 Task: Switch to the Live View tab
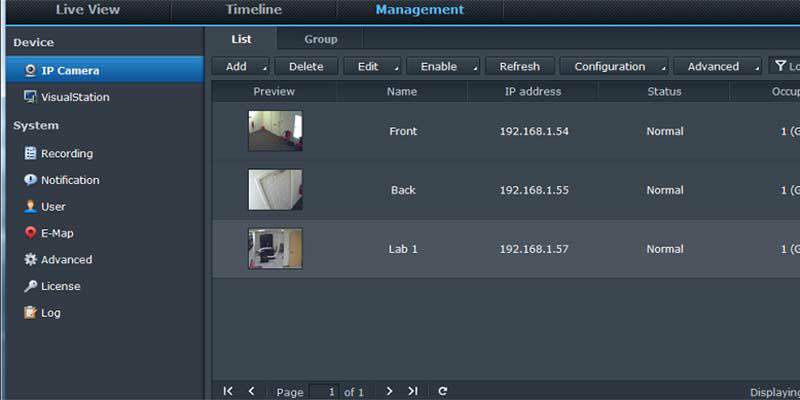[88, 10]
